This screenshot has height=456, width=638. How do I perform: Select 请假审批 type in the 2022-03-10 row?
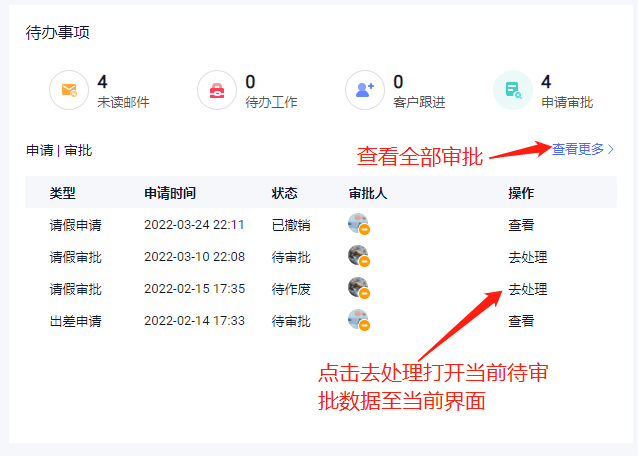click(x=75, y=257)
